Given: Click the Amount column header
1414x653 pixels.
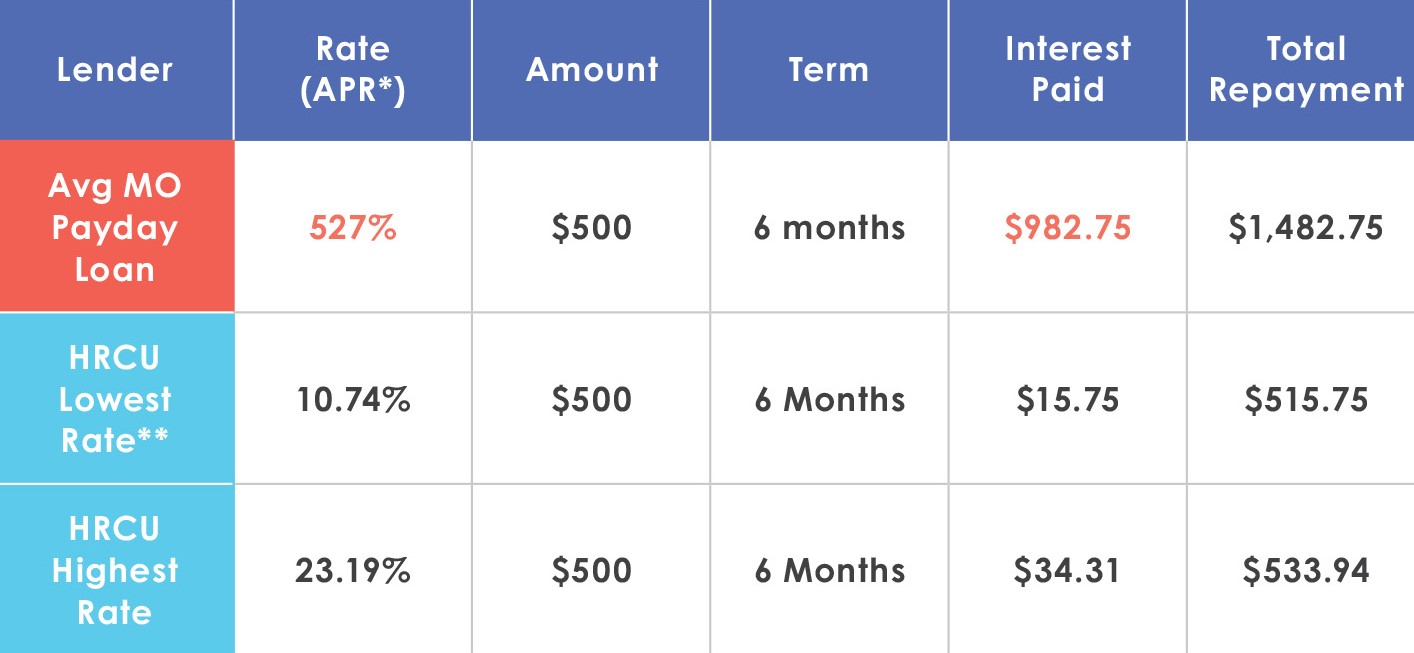Looking at the screenshot, I should click(x=592, y=70).
